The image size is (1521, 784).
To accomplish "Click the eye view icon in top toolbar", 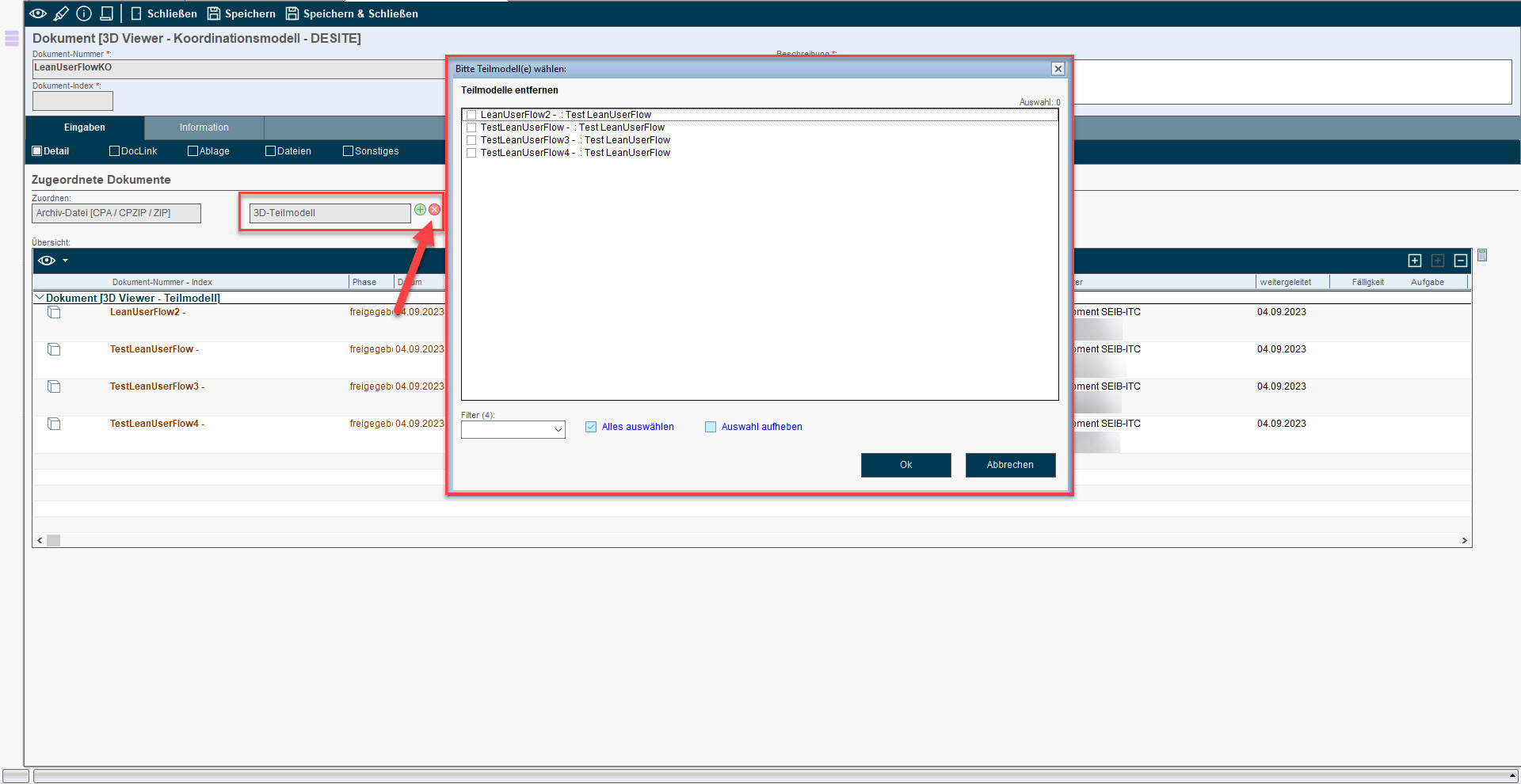I will click(x=38, y=13).
